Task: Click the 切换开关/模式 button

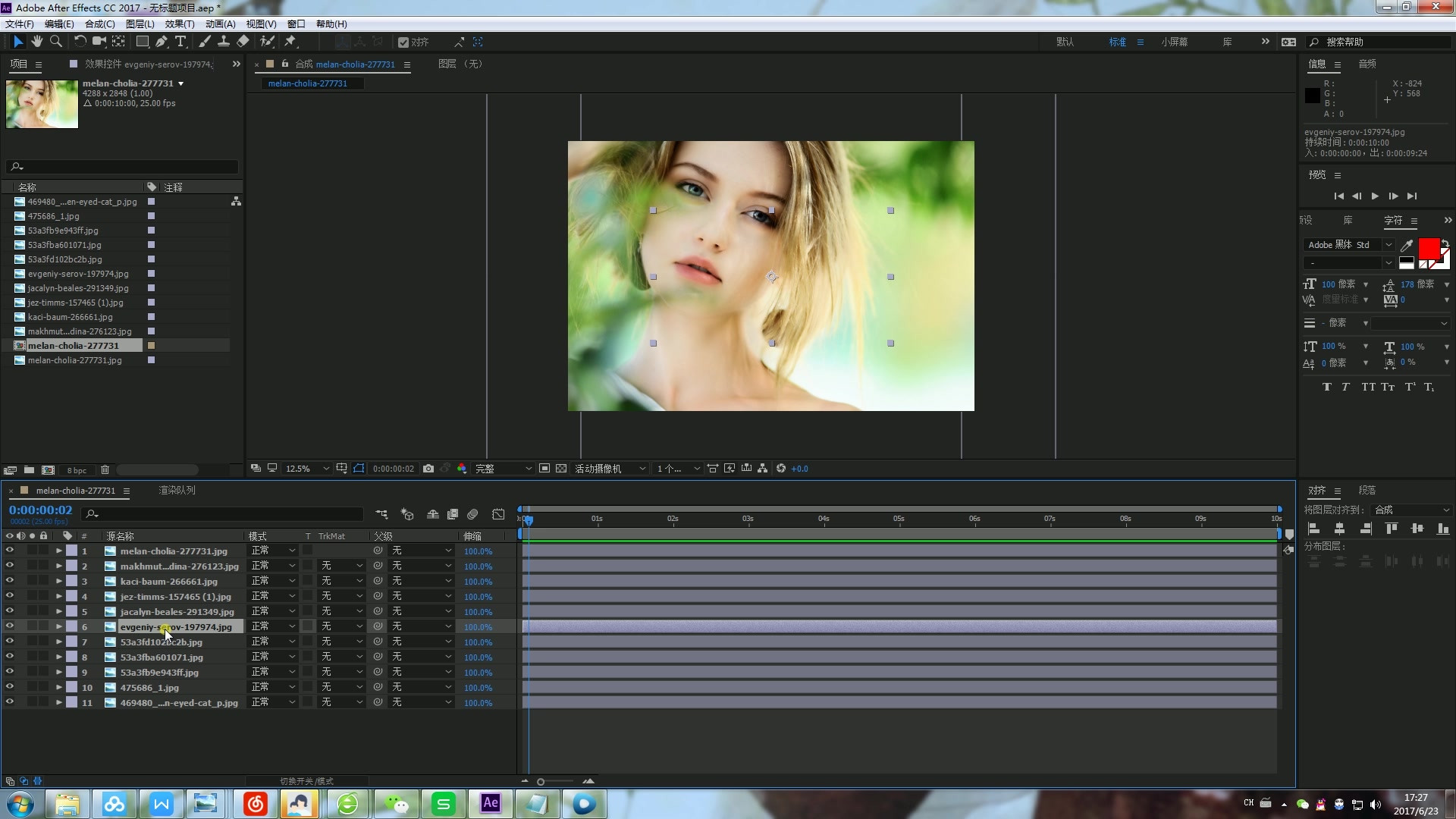Action: point(306,781)
